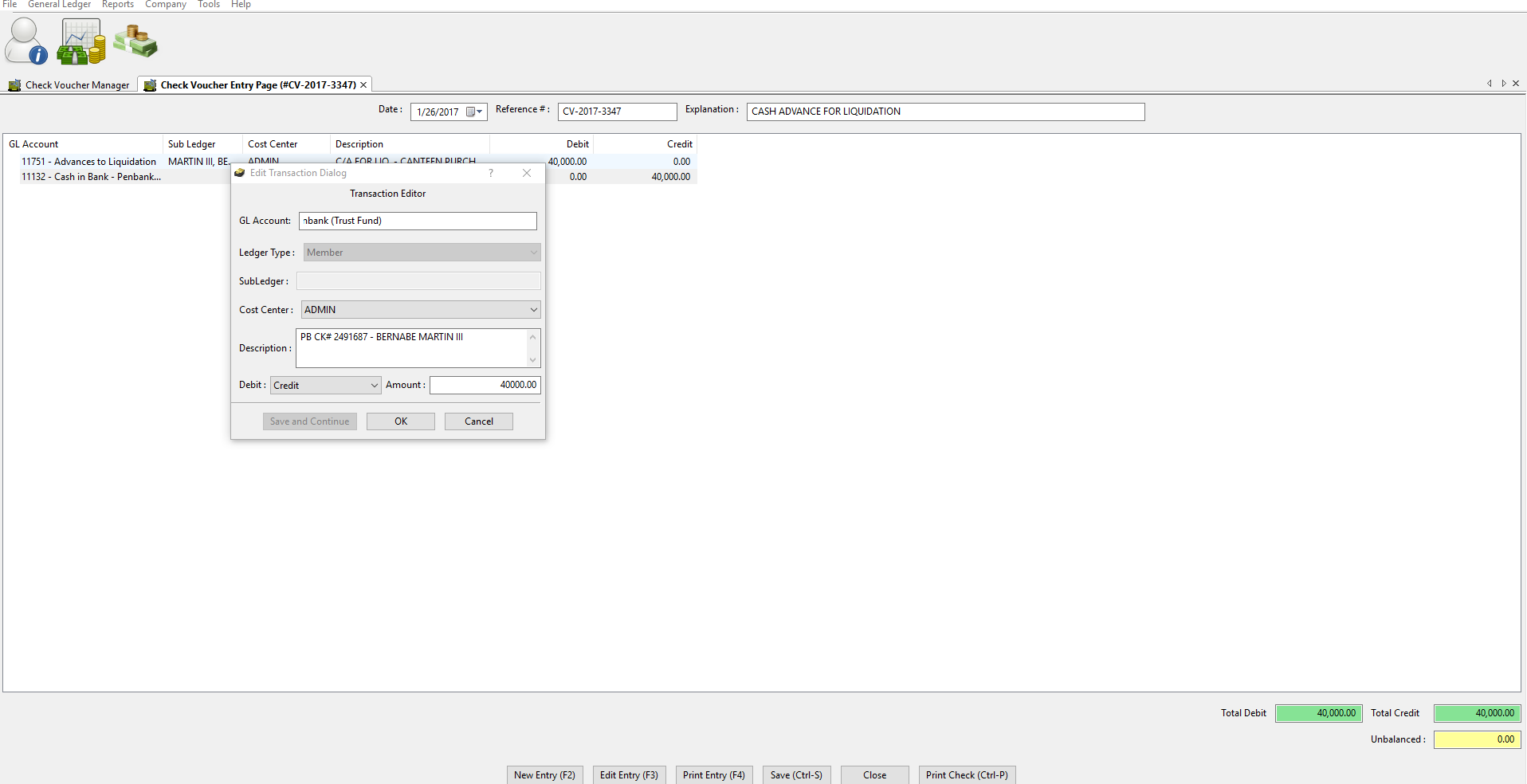This screenshot has width=1527, height=784.
Task: Click the cash and coins toolbar icon
Action: [135, 41]
